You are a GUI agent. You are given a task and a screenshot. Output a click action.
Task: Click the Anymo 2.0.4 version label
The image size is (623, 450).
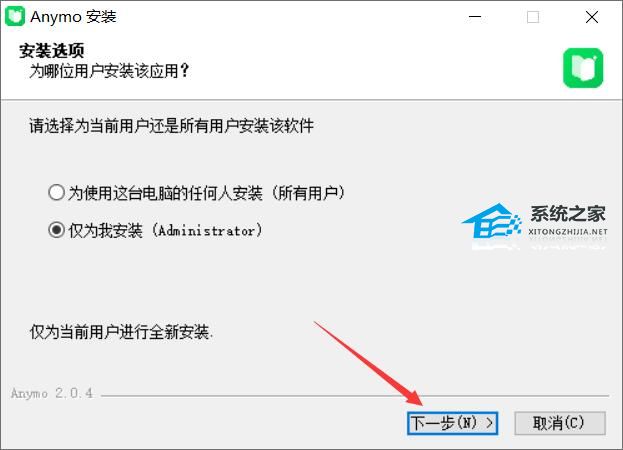[x=52, y=393]
